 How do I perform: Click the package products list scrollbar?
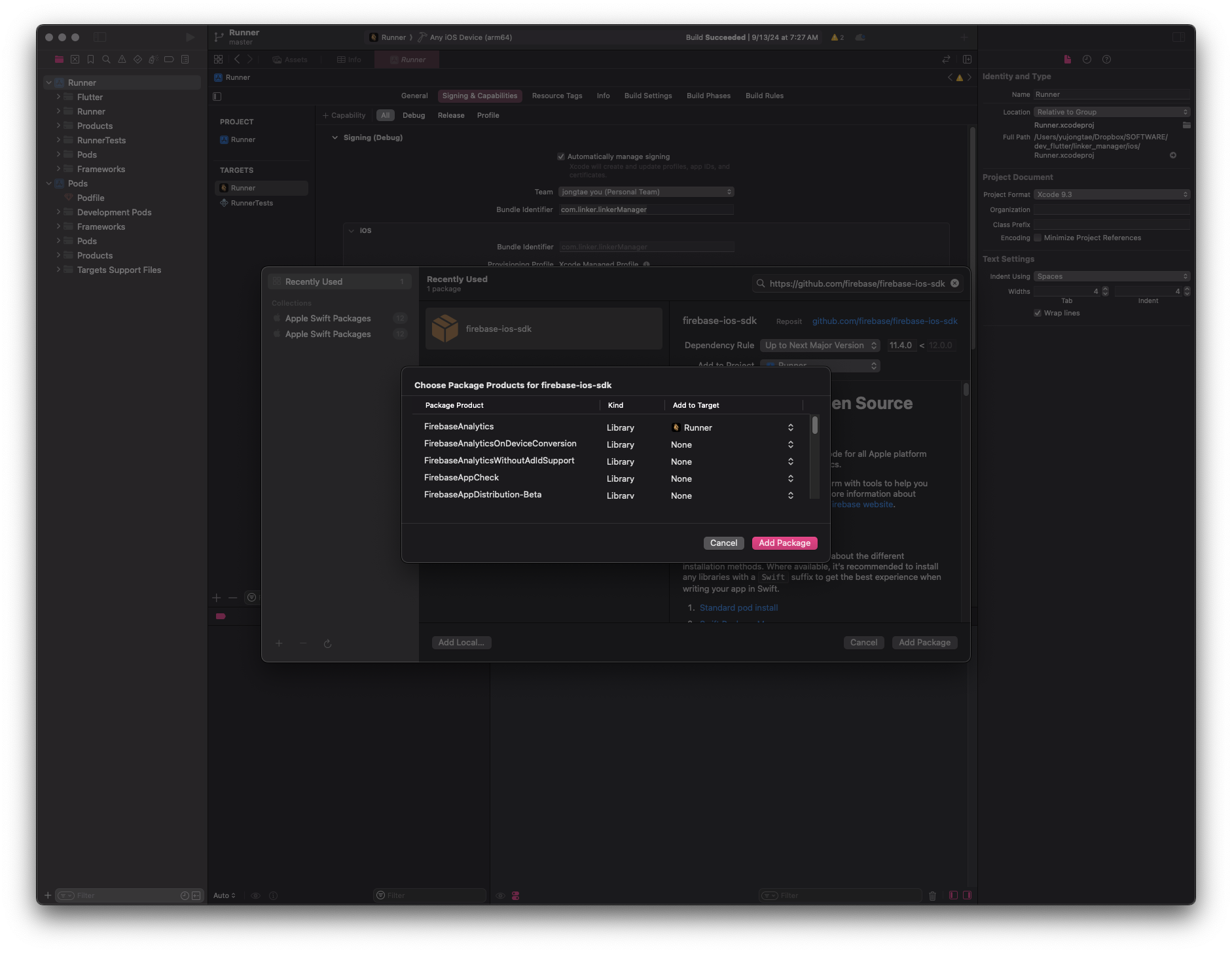tap(814, 426)
